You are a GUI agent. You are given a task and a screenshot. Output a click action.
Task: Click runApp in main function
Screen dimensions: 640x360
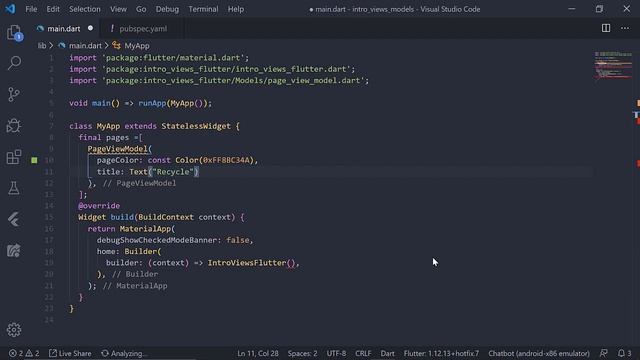point(152,103)
